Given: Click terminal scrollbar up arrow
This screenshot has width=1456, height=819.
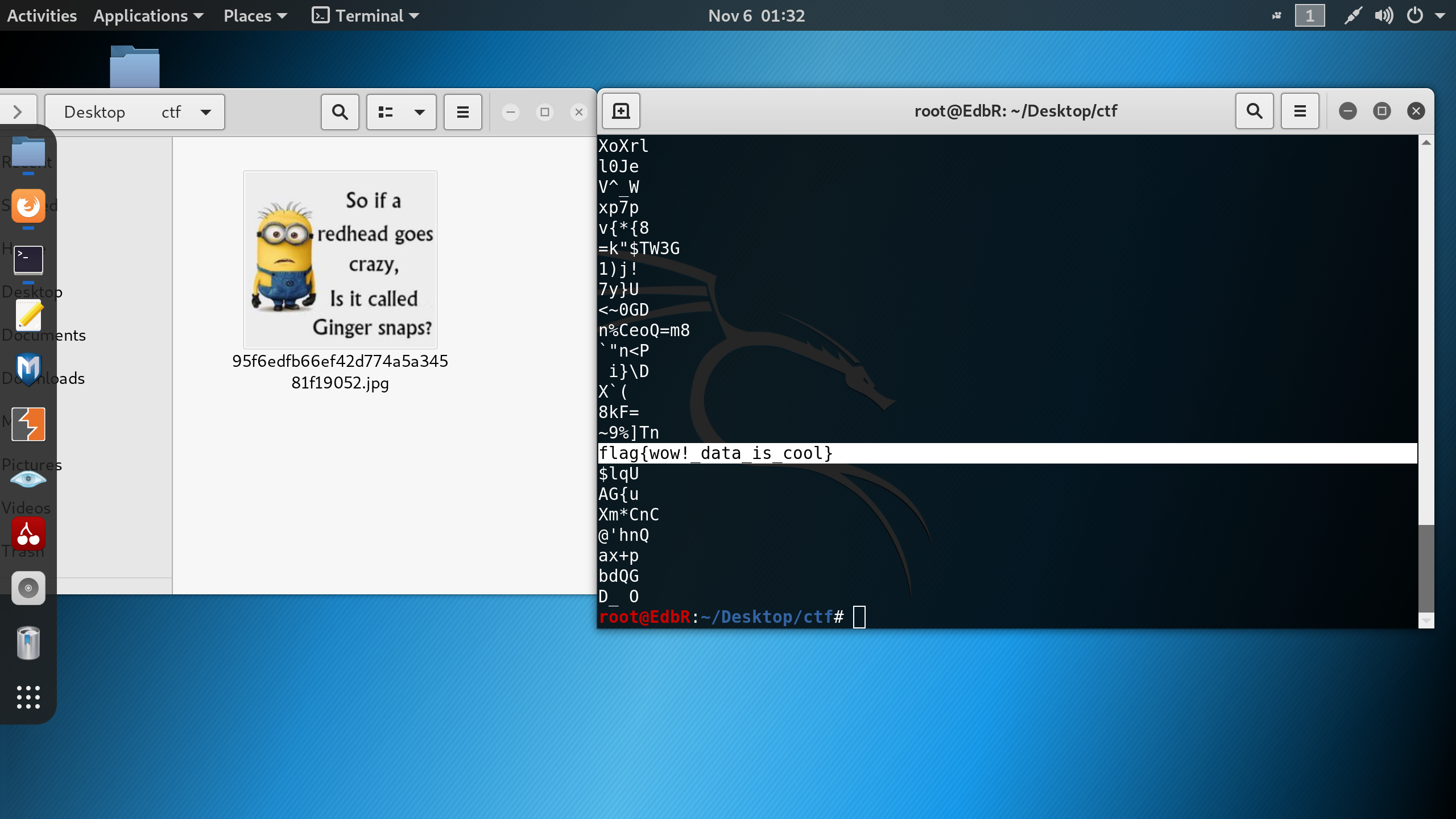Looking at the screenshot, I should [x=1426, y=143].
